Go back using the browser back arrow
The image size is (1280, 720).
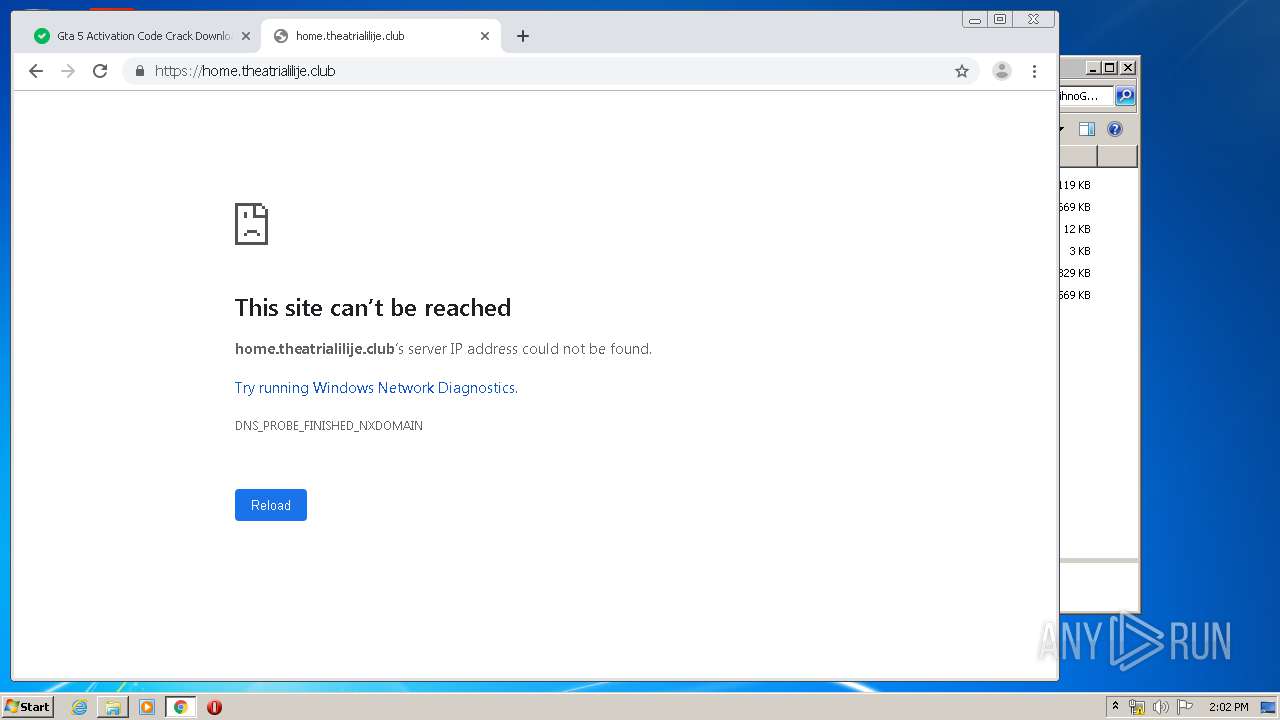[x=36, y=71]
